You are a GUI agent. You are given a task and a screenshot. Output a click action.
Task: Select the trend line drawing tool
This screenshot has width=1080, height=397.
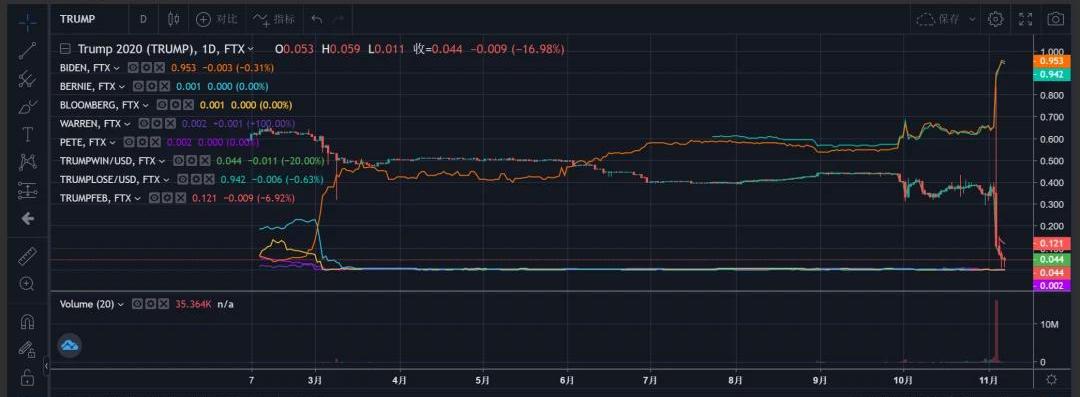coord(28,50)
